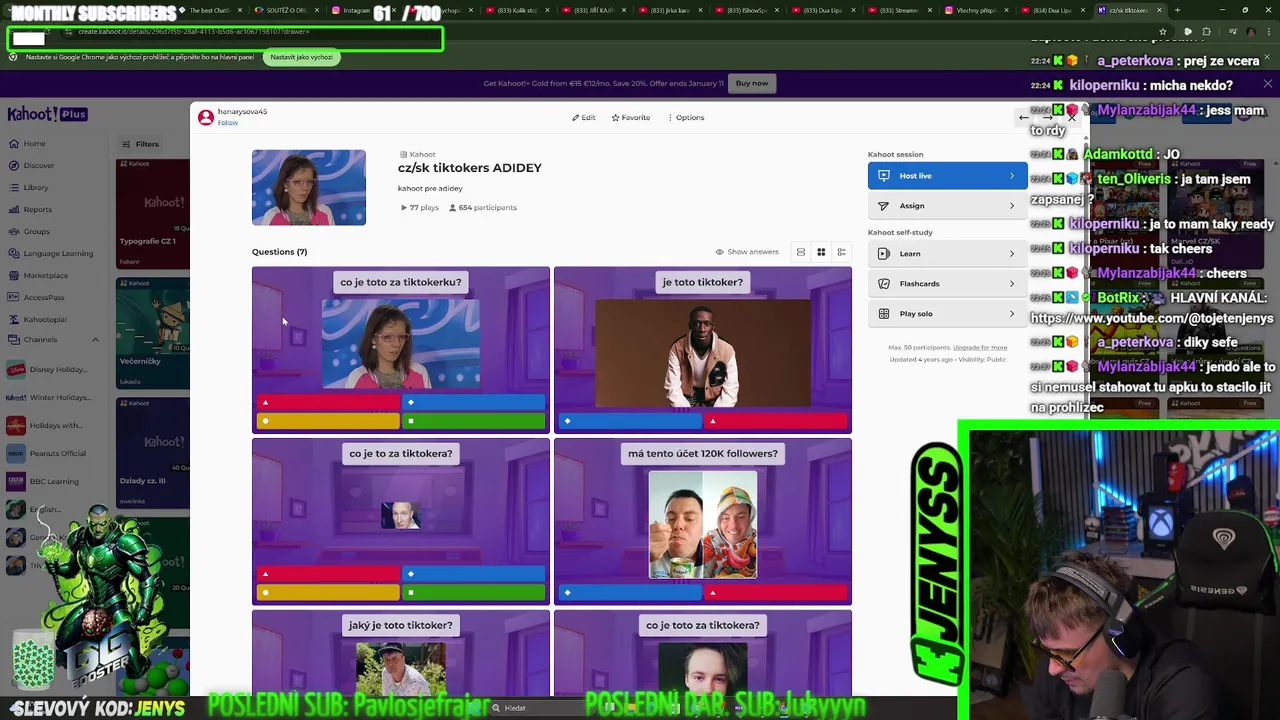Close the kahoot details drawer

[x=1071, y=118]
